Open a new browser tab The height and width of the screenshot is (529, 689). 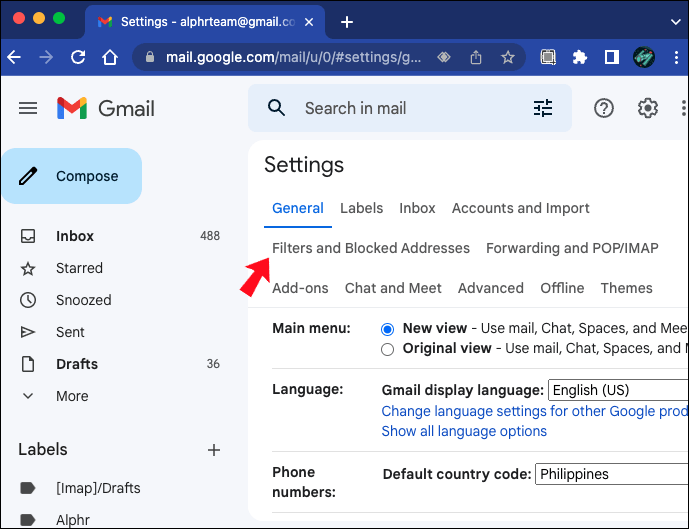point(347,22)
